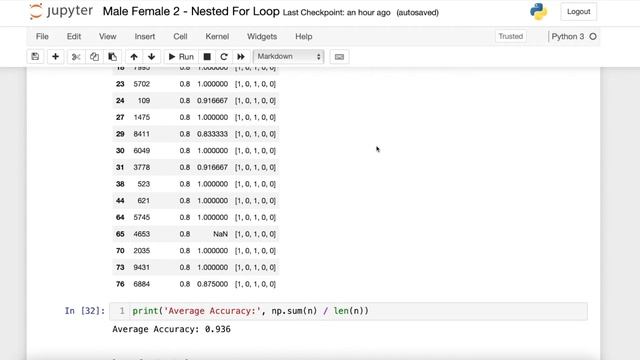Image resolution: width=640 pixels, height=360 pixels.
Task: Interrupt the kernel with stop icon
Action: [207, 57]
